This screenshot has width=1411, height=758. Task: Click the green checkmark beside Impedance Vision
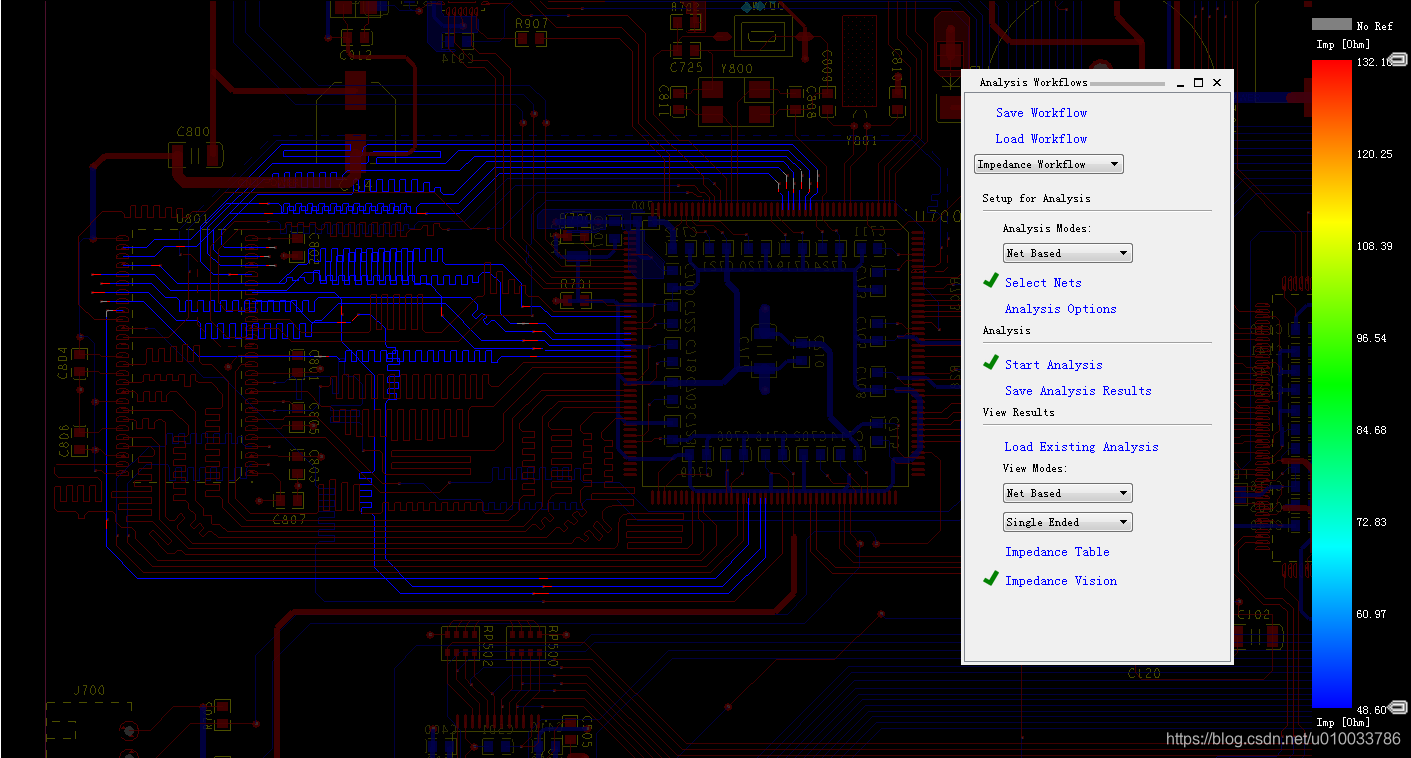pyautogui.click(x=991, y=579)
